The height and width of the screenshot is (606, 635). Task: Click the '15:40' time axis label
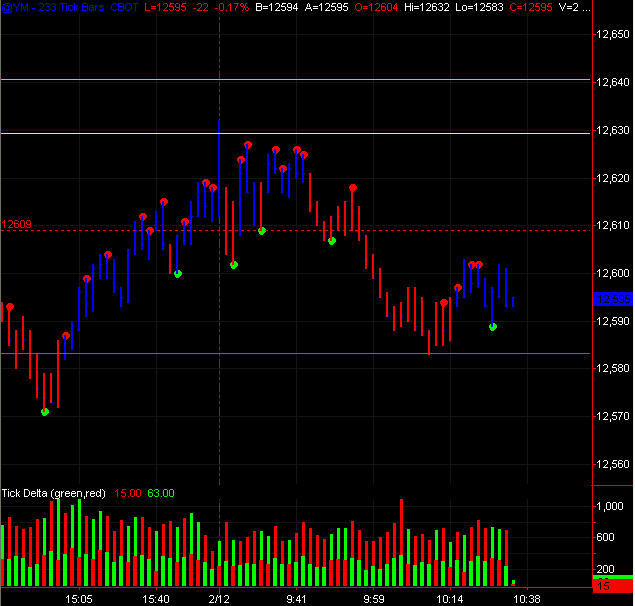tap(156, 599)
